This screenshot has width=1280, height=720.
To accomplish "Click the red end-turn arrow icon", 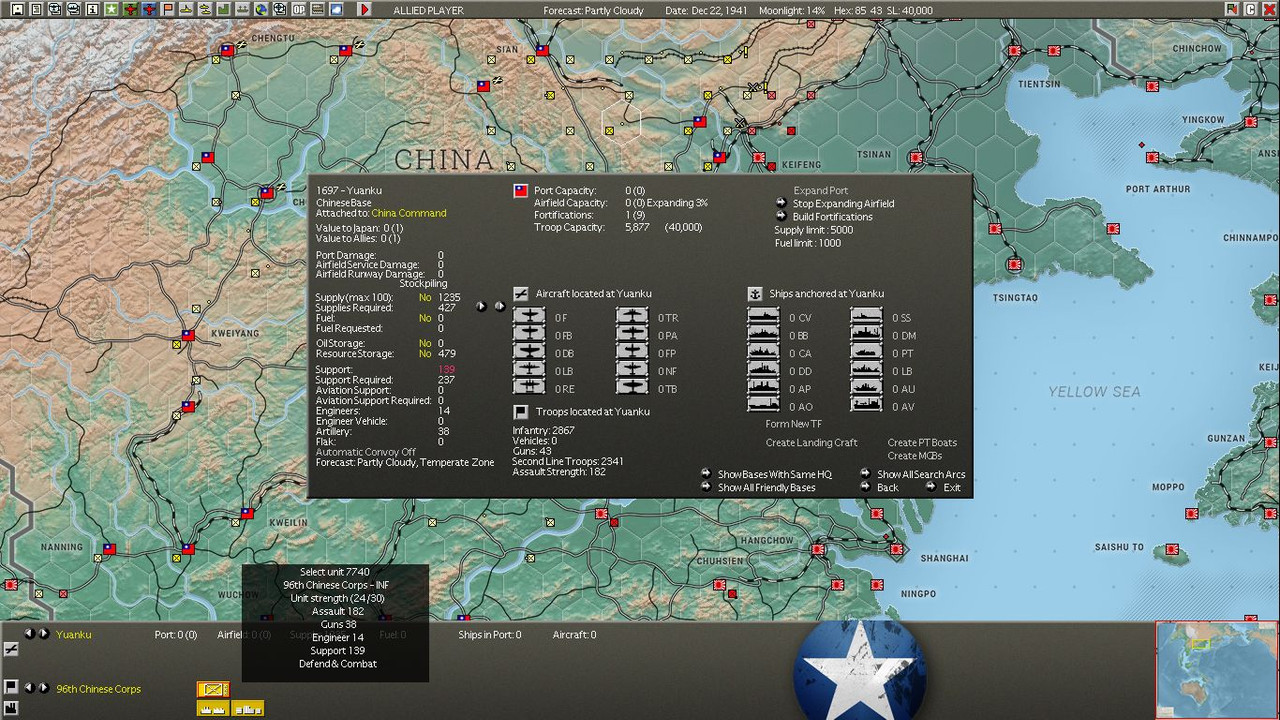I will tap(364, 9).
